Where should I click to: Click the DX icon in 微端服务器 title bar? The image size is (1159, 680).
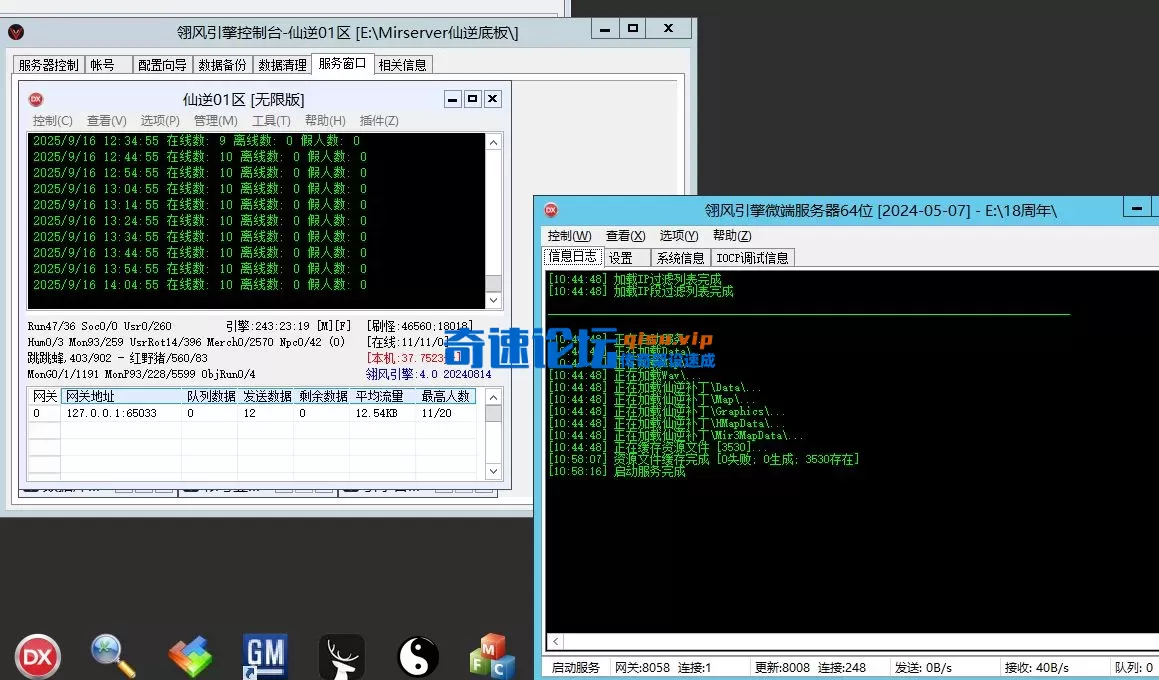550,210
